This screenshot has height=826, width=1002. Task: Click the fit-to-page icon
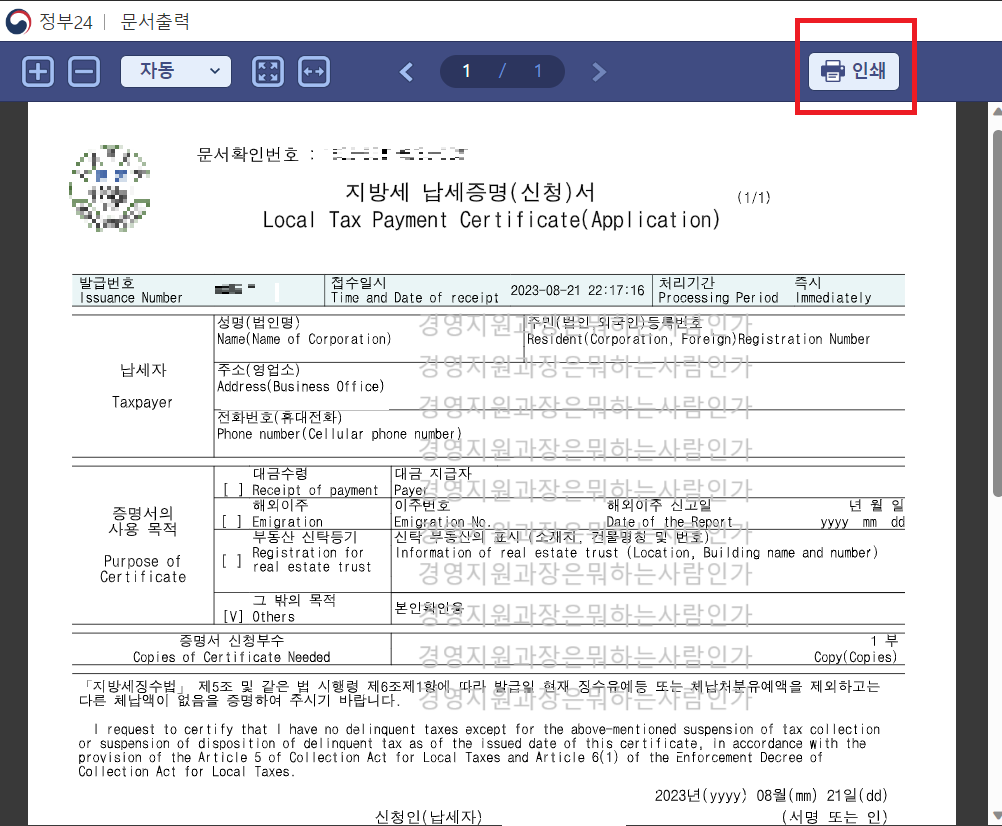click(x=267, y=71)
